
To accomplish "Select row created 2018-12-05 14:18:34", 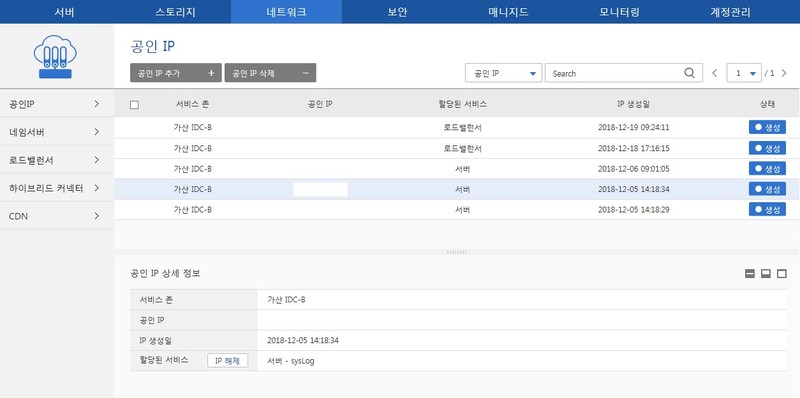I will 457,189.
